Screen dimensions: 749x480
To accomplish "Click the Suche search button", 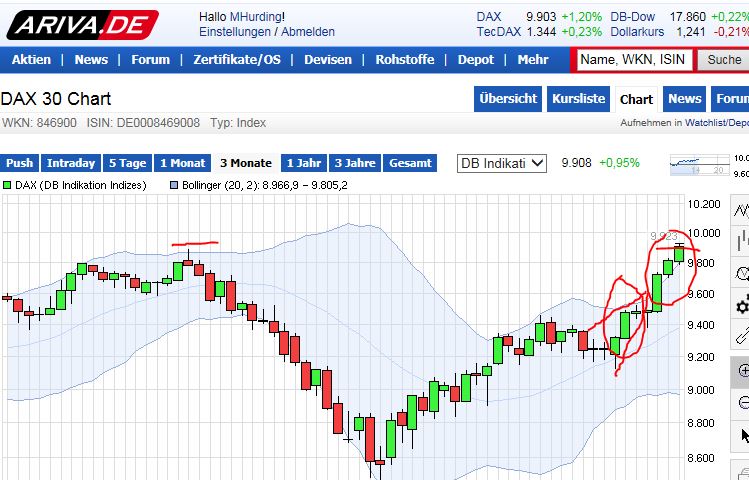I will click(724, 60).
